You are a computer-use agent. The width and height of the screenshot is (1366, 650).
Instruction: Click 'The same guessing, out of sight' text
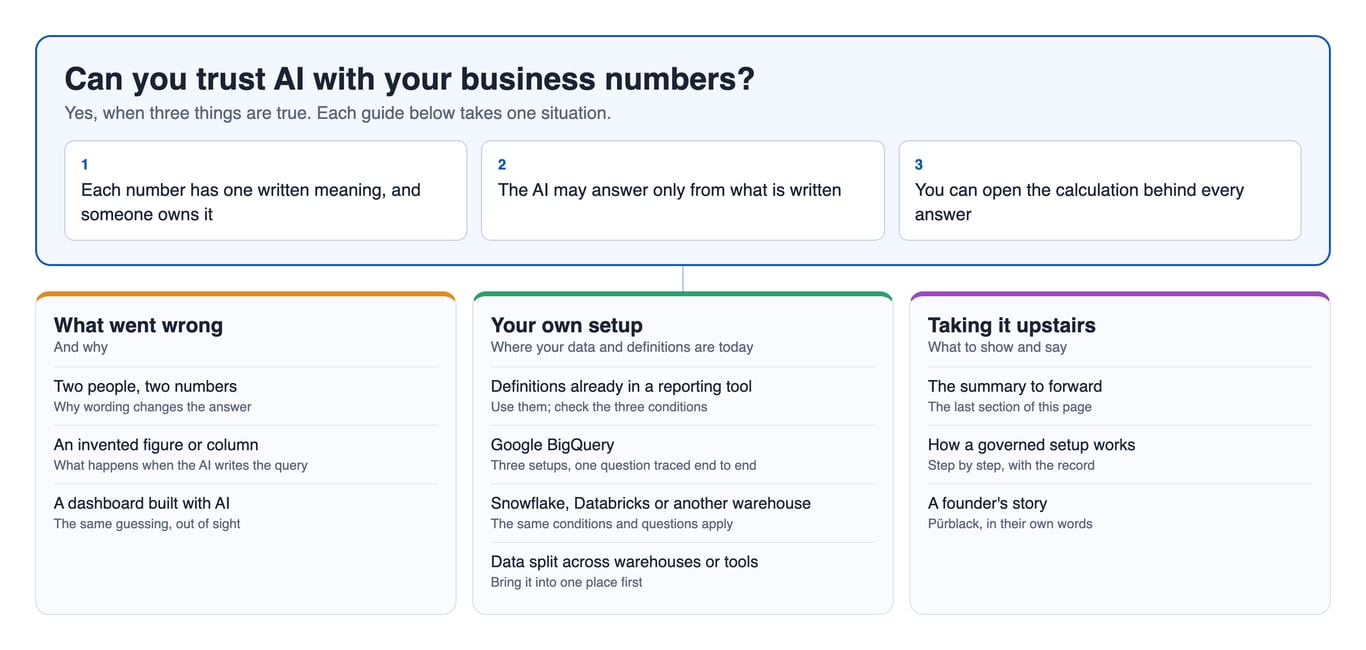pyautogui.click(x=147, y=524)
